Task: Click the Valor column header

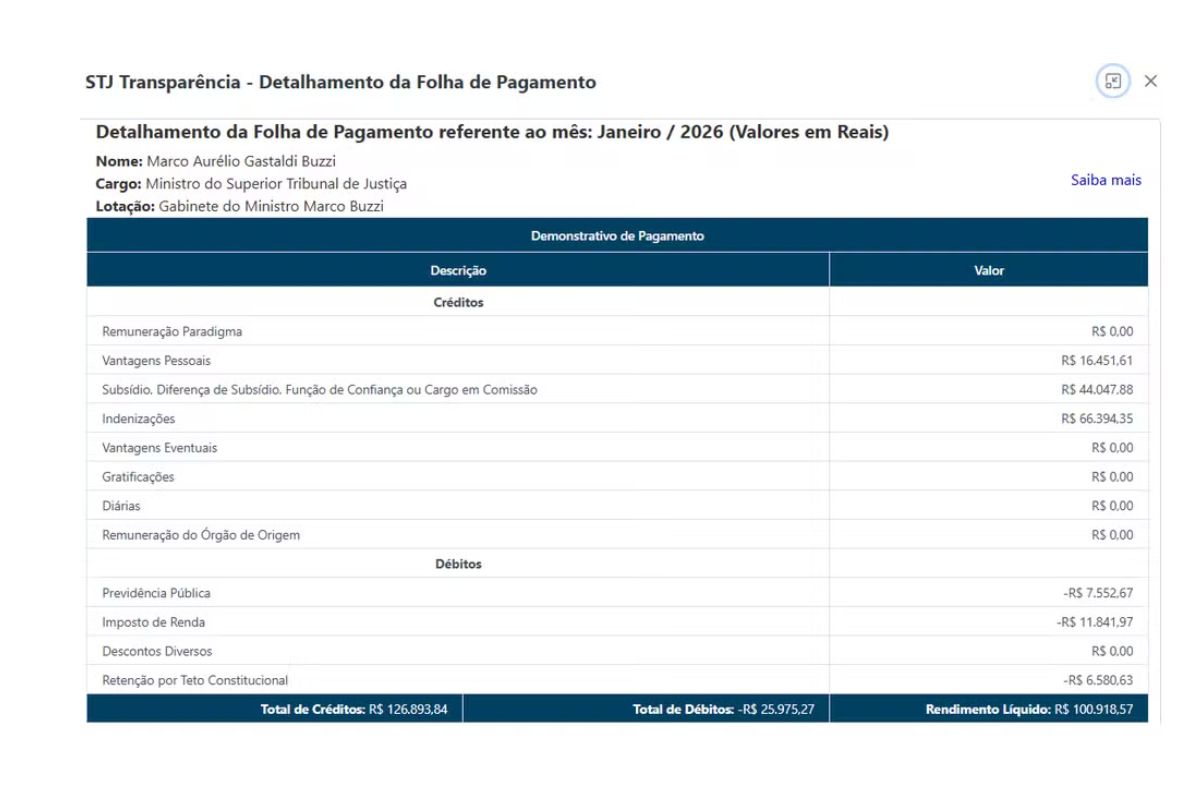Action: 989,270
